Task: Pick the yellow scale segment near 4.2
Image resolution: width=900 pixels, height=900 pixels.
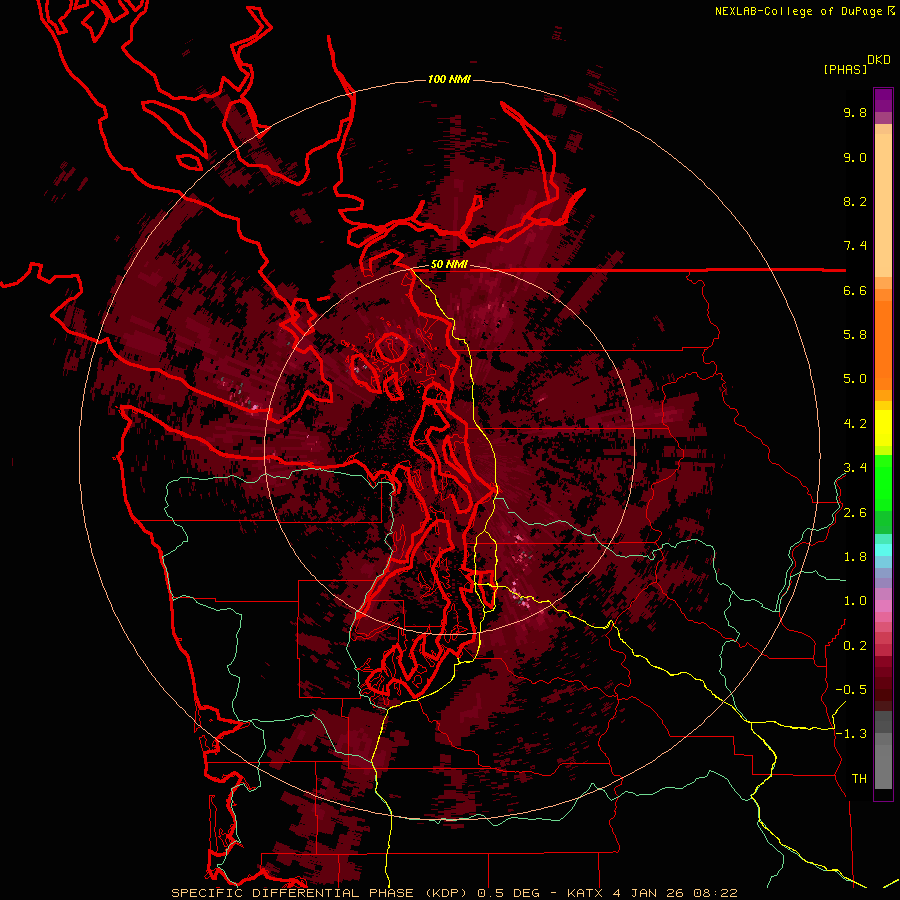Action: [883, 428]
